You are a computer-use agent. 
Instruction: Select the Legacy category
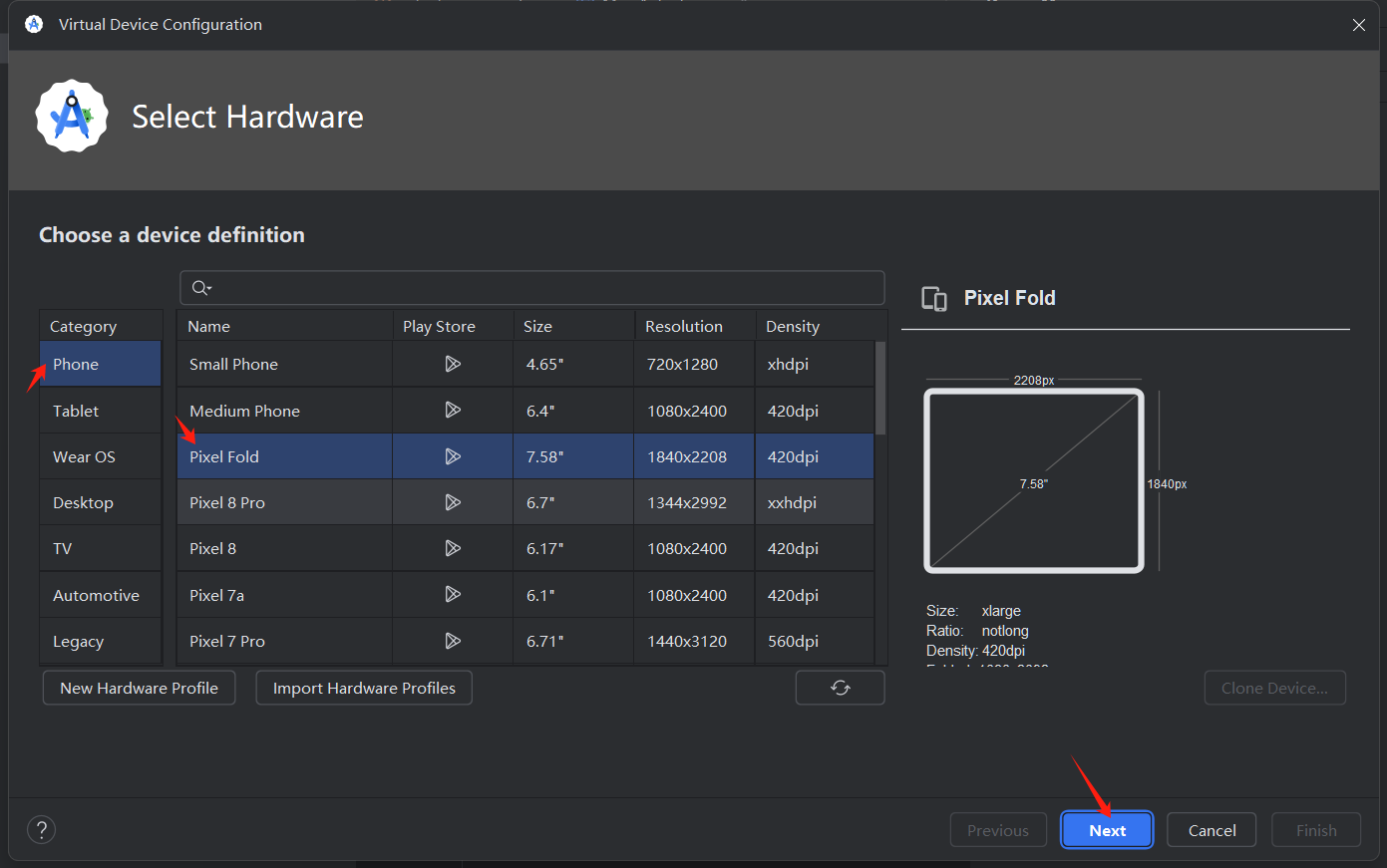101,641
